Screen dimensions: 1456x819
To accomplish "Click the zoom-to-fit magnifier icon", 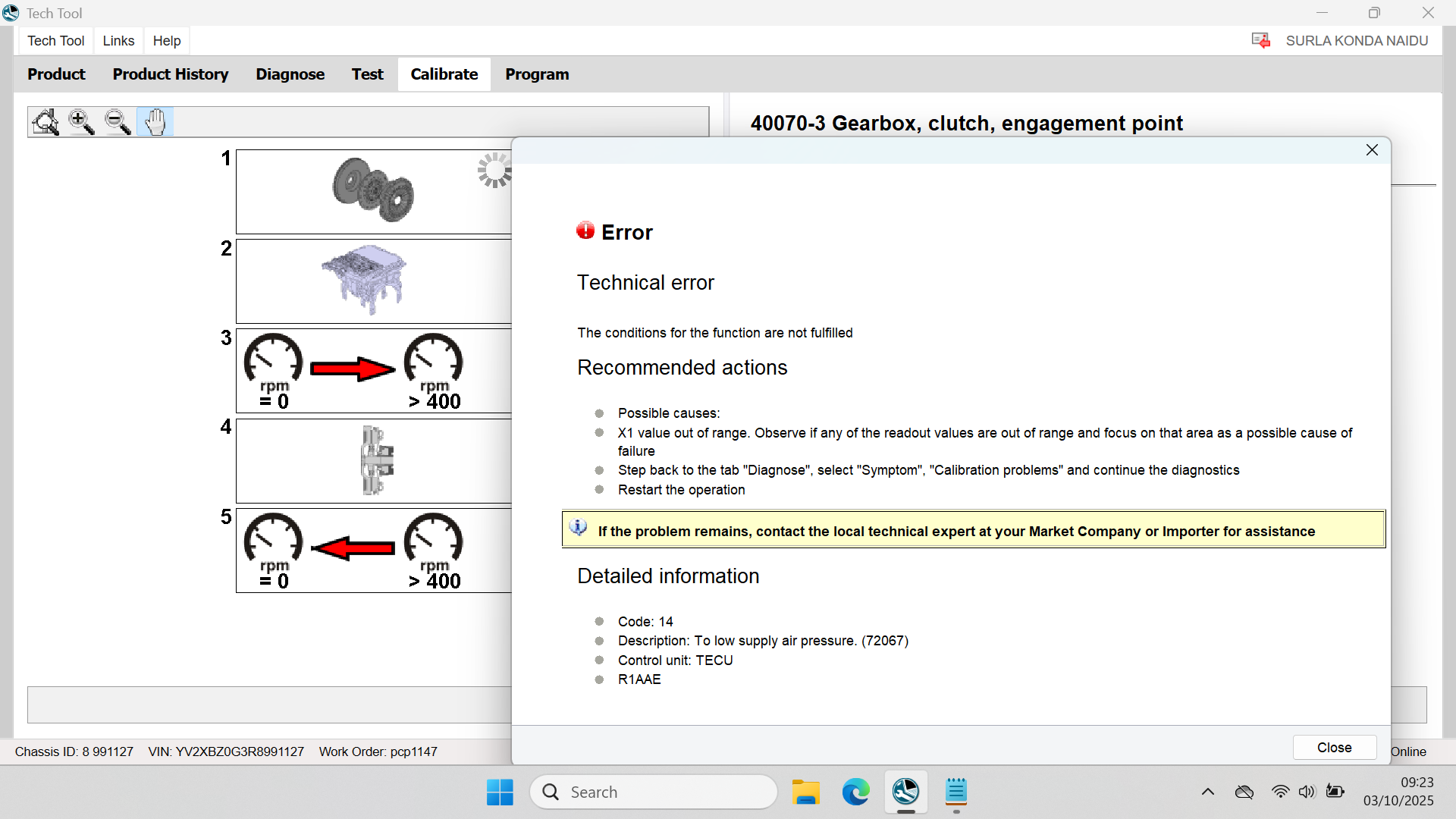I will [x=45, y=121].
